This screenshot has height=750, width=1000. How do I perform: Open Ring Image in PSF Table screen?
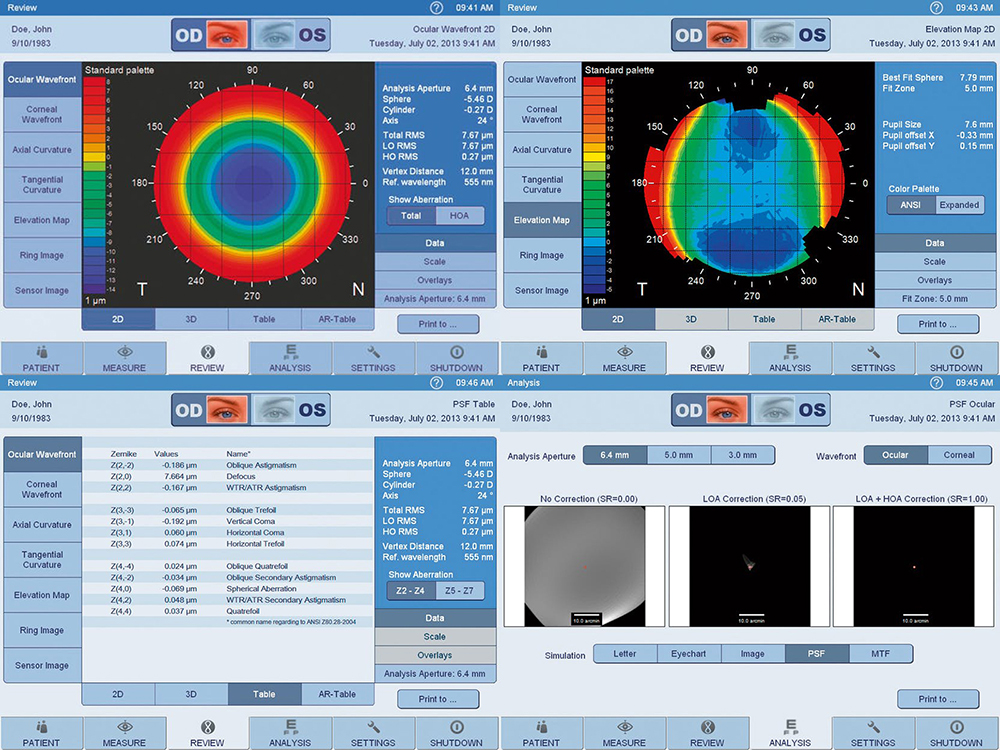pos(42,630)
